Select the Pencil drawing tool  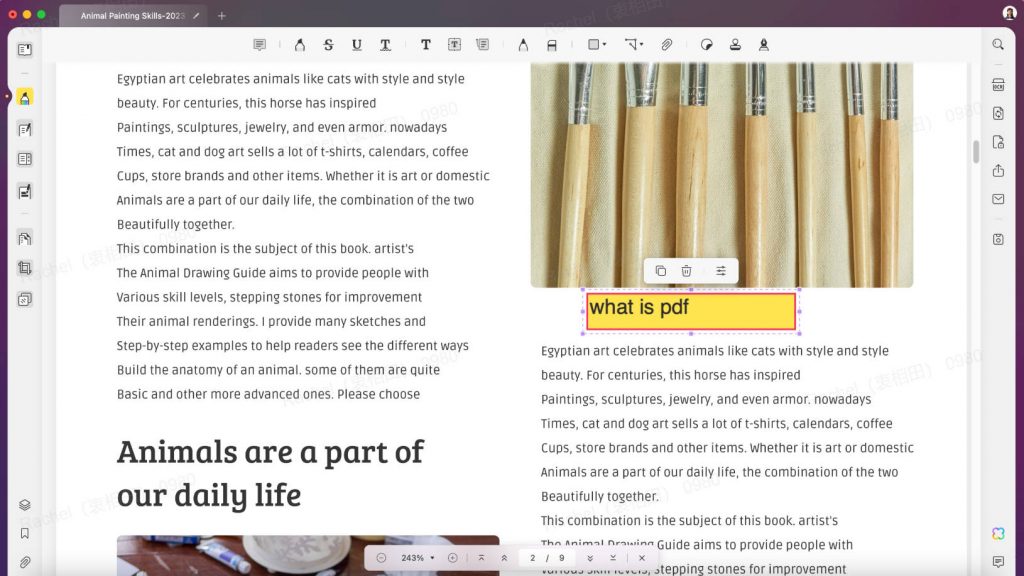click(x=523, y=44)
